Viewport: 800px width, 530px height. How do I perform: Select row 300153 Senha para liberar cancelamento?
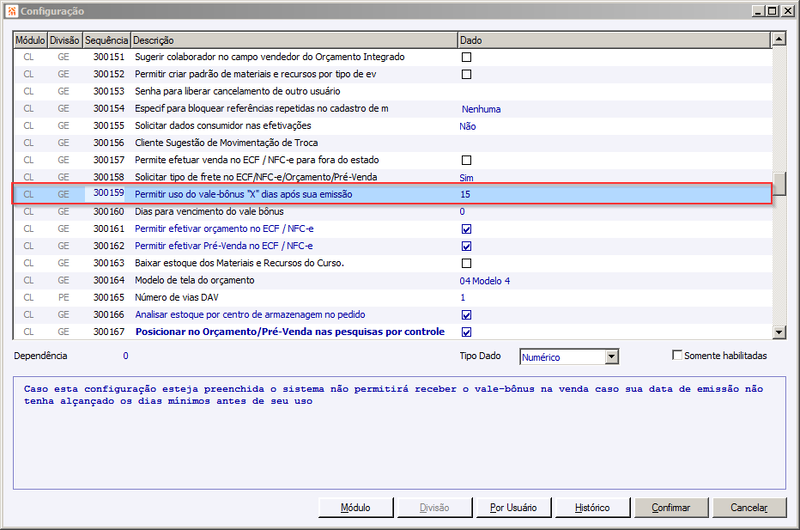tap(392, 91)
